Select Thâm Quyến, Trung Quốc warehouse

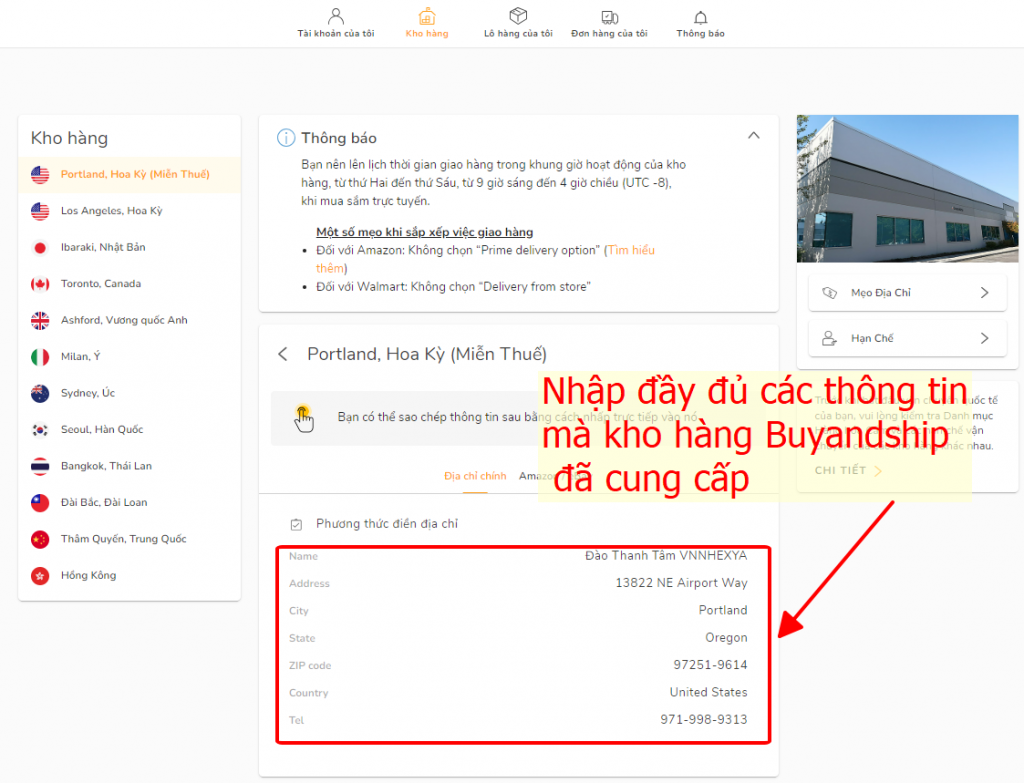[129, 539]
